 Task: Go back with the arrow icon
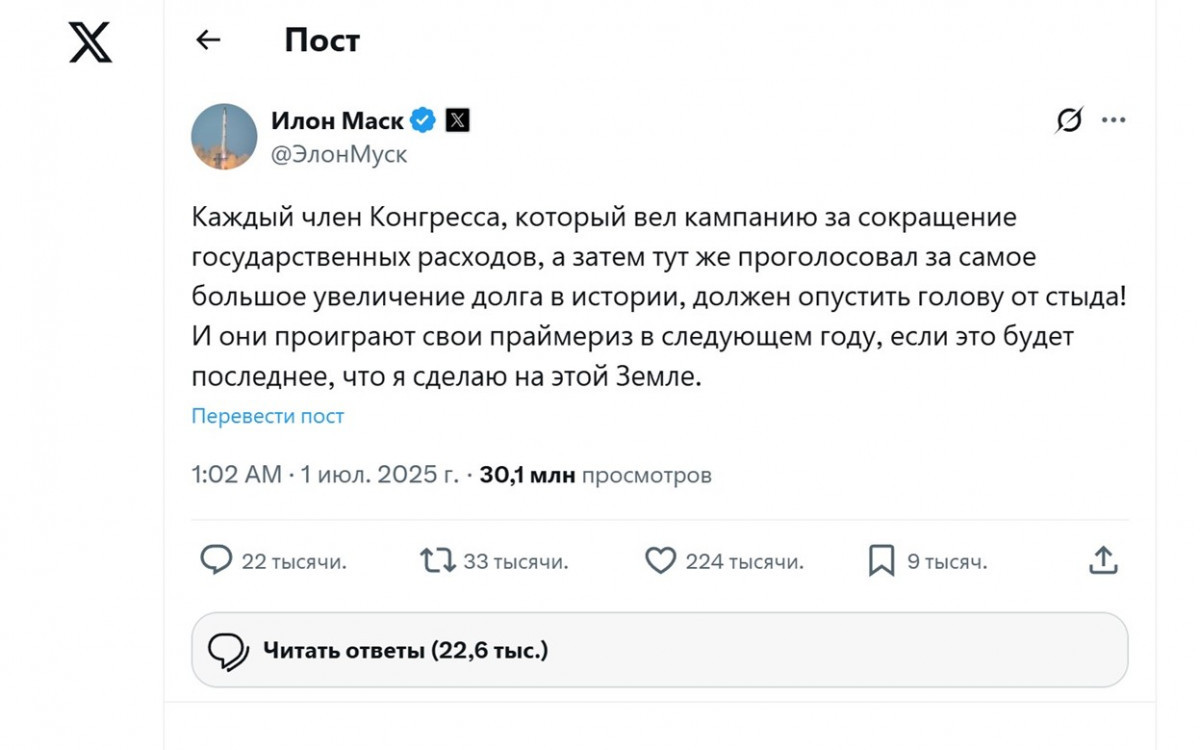click(208, 40)
